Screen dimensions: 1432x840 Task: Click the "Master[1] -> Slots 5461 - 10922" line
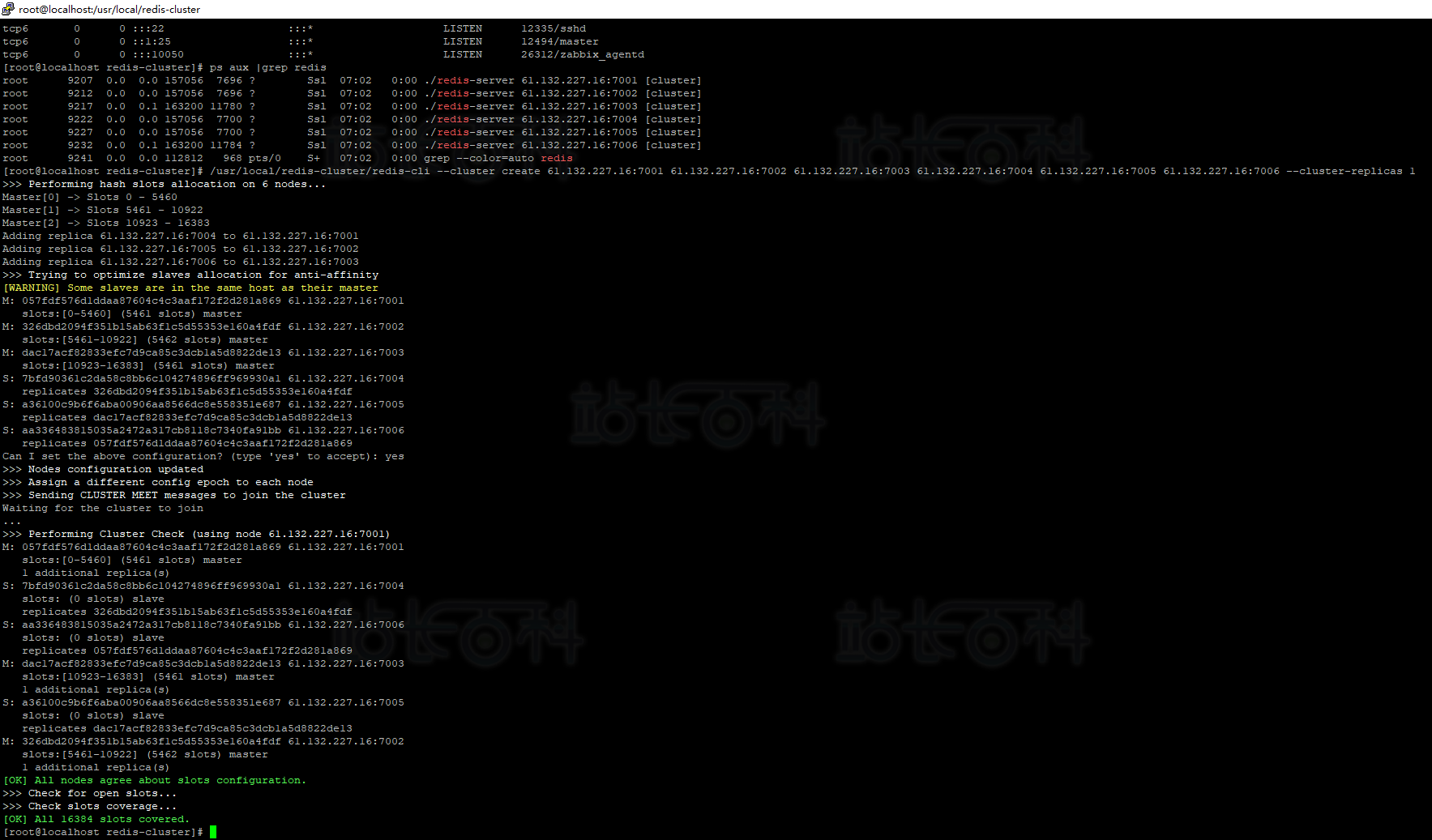[x=103, y=210]
